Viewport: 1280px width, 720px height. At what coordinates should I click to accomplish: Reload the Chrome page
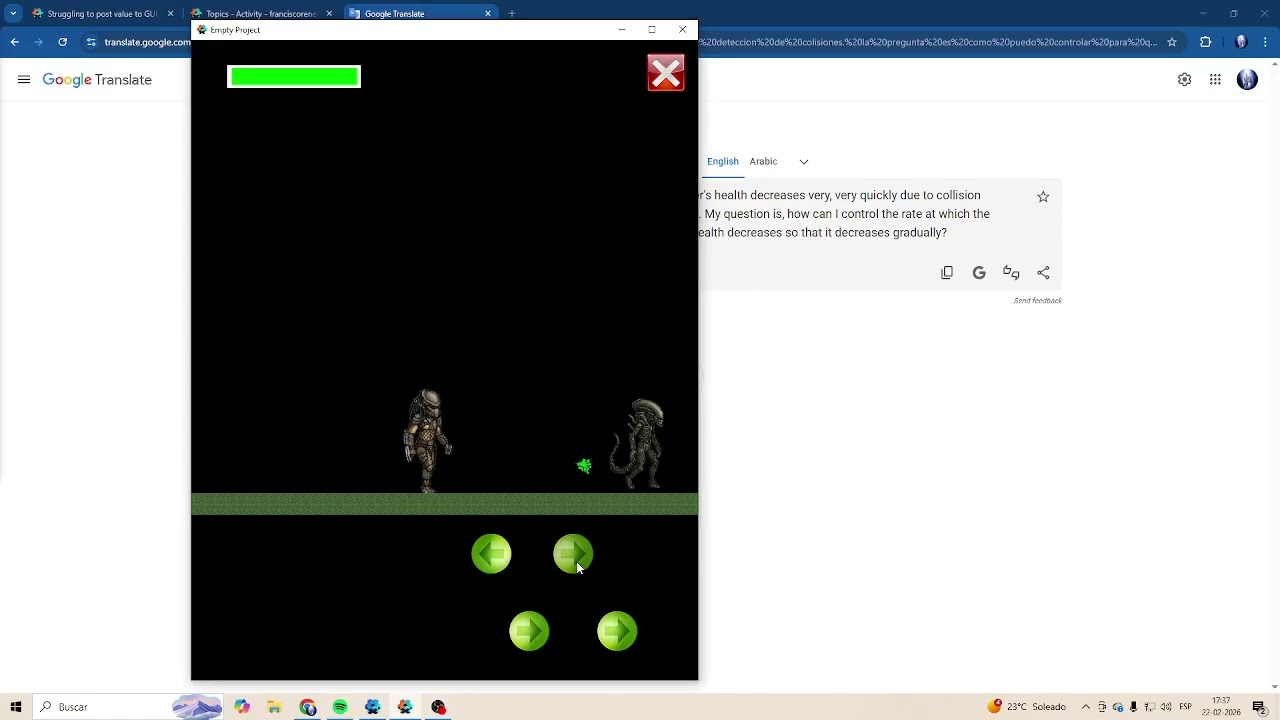click(62, 42)
